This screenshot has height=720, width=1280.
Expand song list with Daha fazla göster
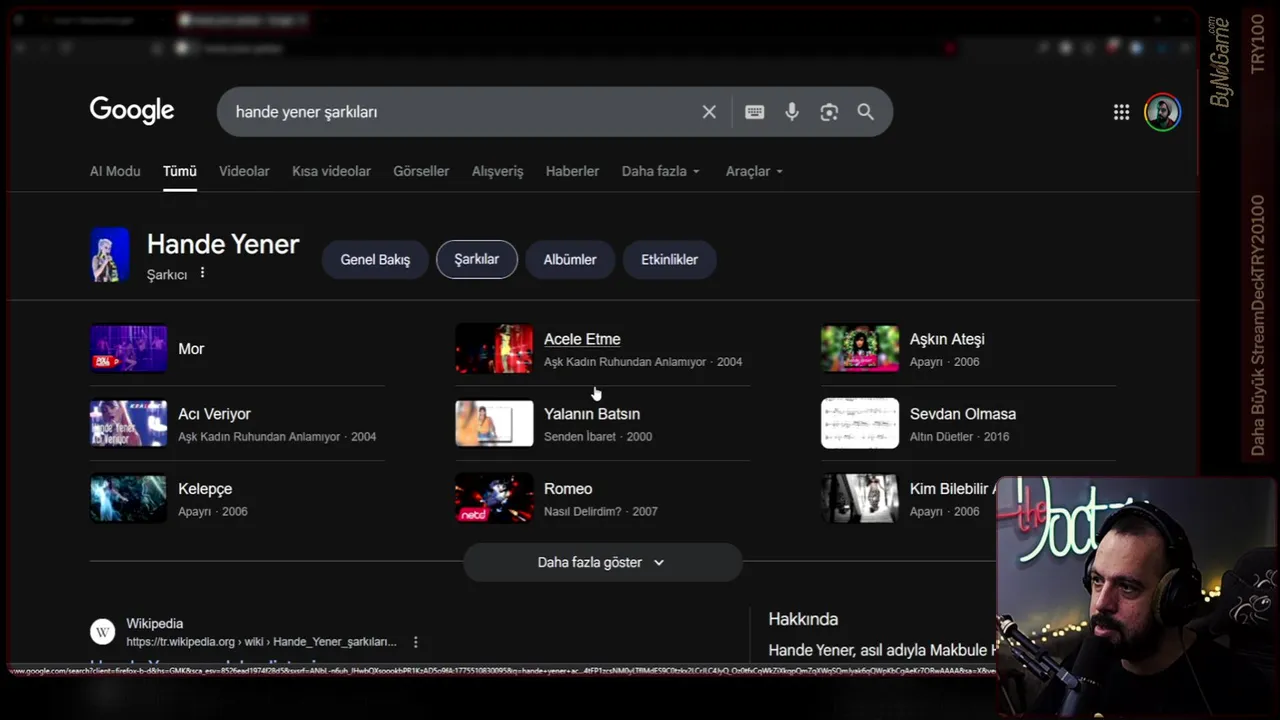tap(602, 562)
